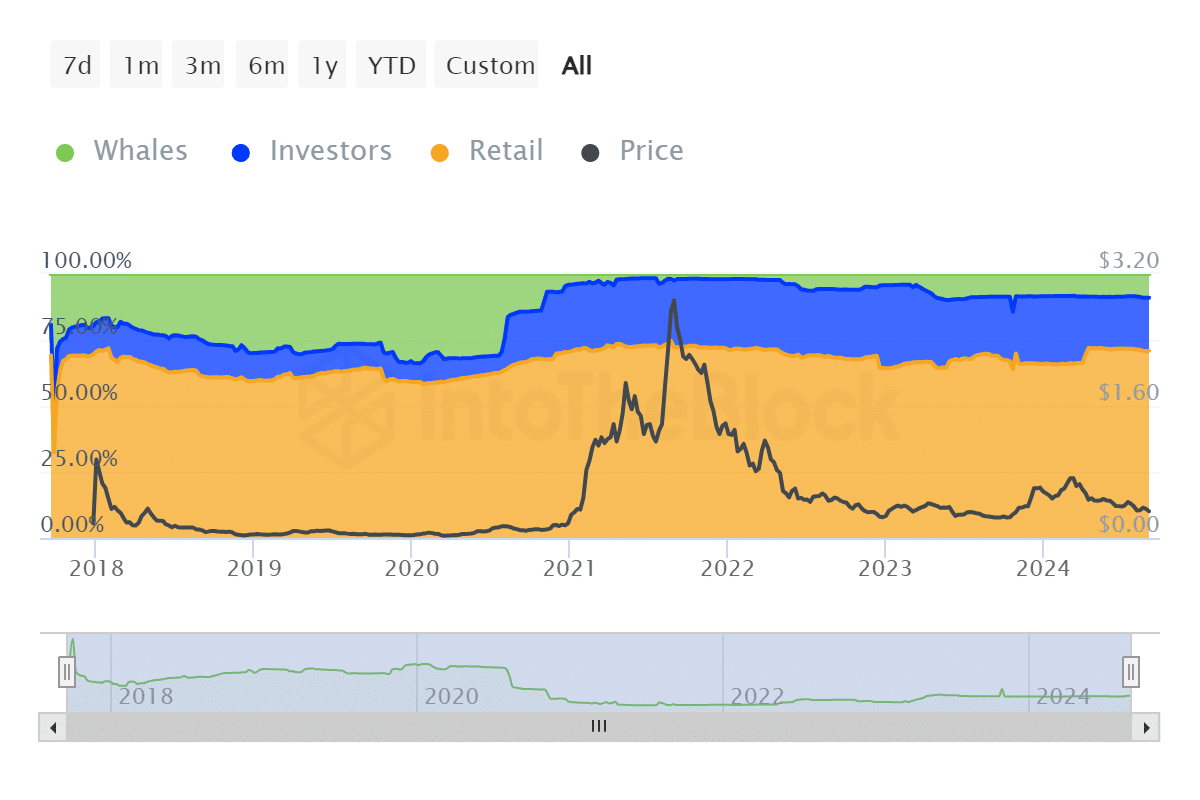Select the 7d time range button
1200x800 pixels.
pos(76,65)
